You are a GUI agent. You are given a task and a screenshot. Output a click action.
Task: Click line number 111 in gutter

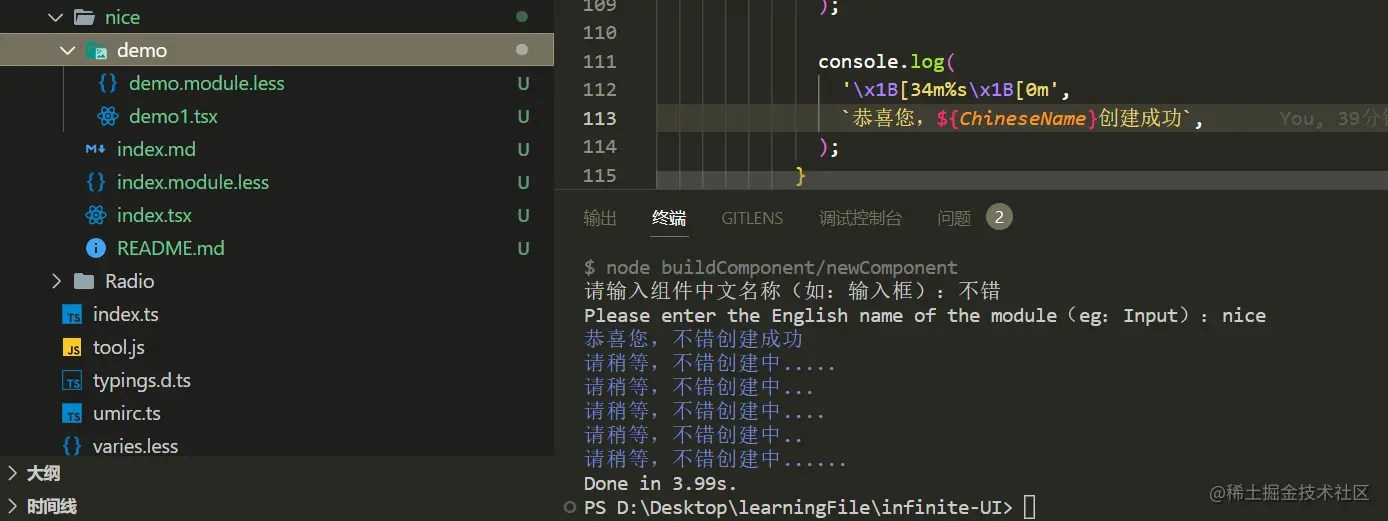click(x=599, y=61)
